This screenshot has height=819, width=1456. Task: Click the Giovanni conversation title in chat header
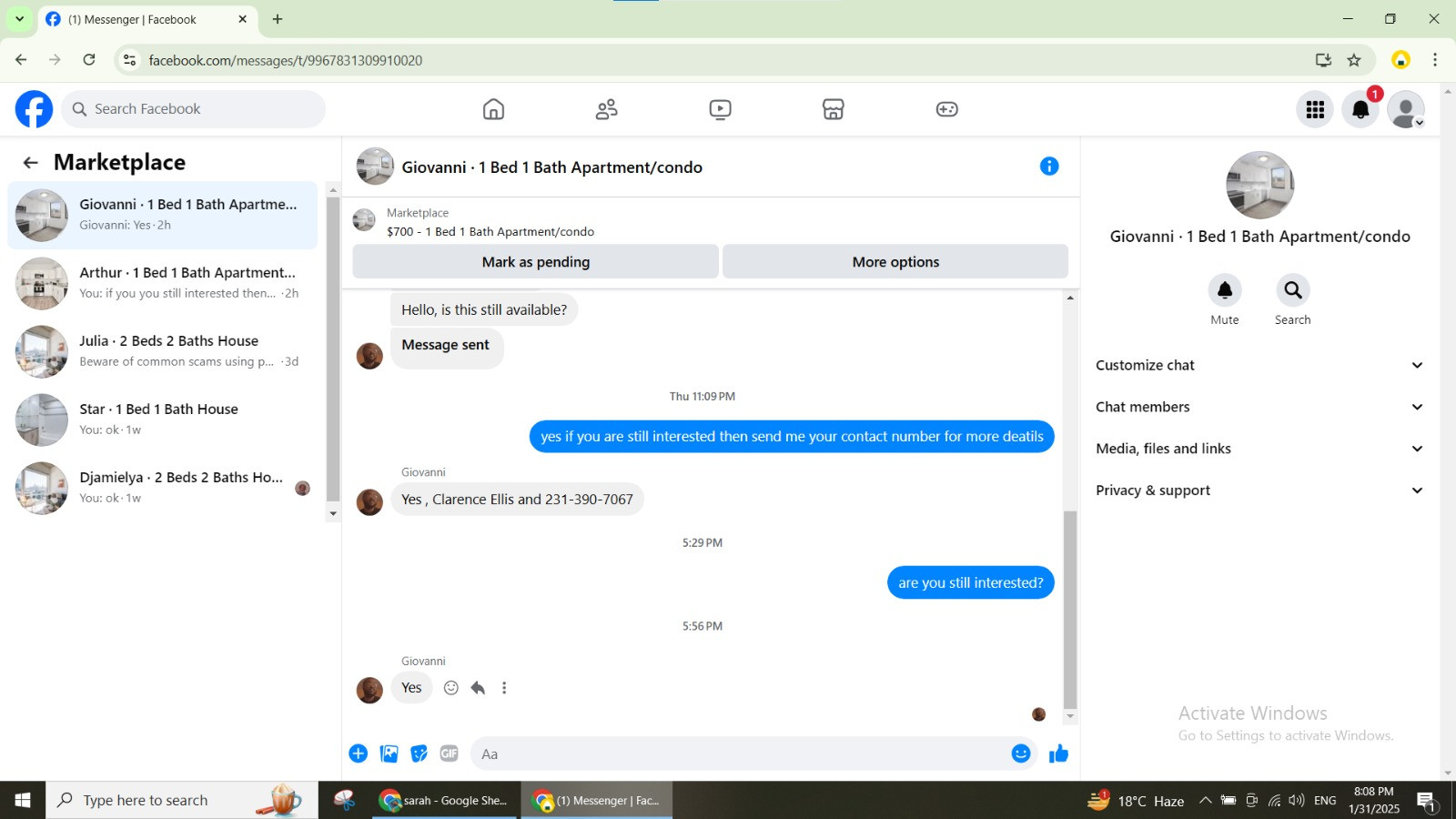click(552, 167)
